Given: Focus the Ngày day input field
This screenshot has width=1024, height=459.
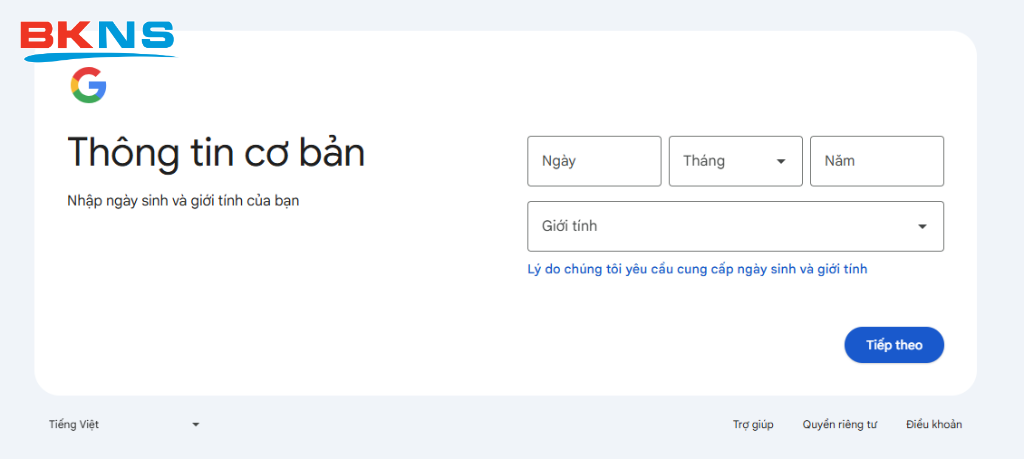Looking at the screenshot, I should click(594, 161).
